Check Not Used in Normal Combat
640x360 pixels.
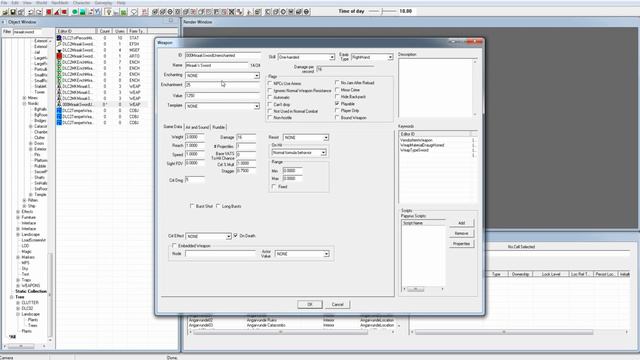[270, 111]
